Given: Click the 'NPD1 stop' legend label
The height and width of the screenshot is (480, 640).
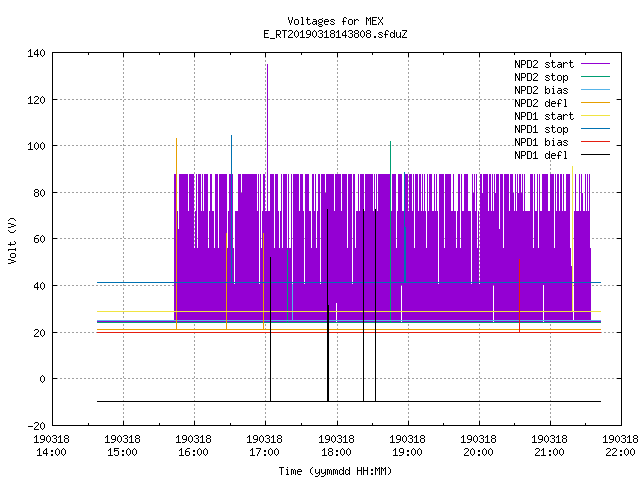Looking at the screenshot, I should tap(541, 129).
